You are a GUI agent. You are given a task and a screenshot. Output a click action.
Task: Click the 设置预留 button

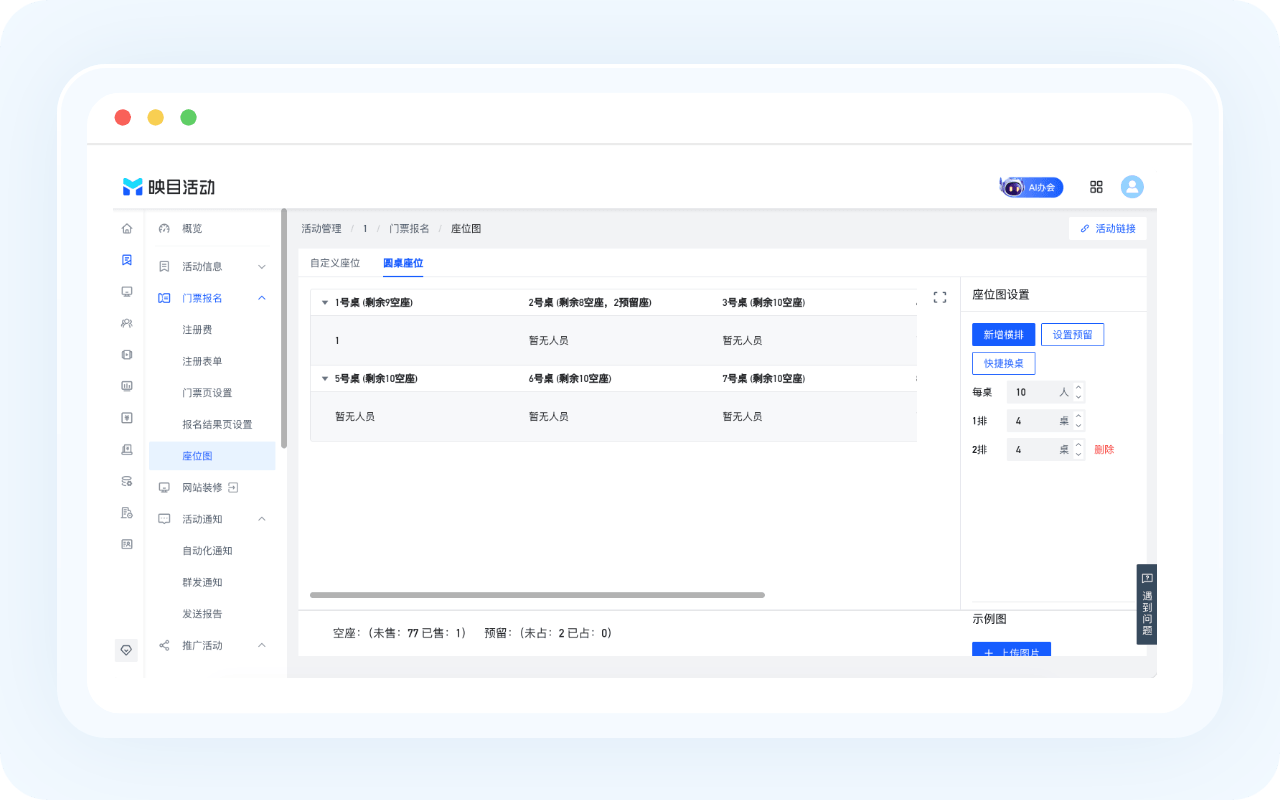pos(1072,335)
